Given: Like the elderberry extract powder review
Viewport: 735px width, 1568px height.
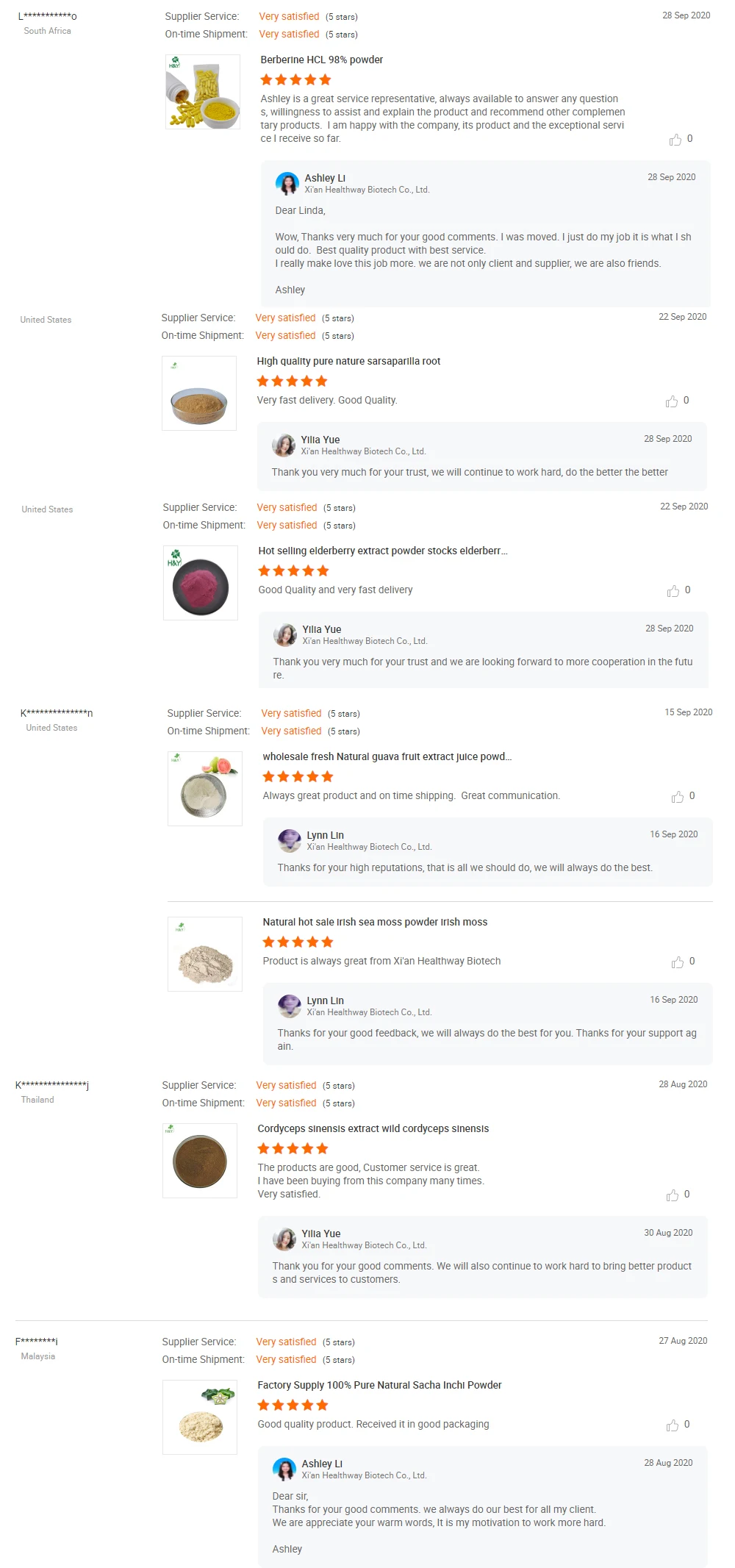Looking at the screenshot, I should tap(673, 591).
